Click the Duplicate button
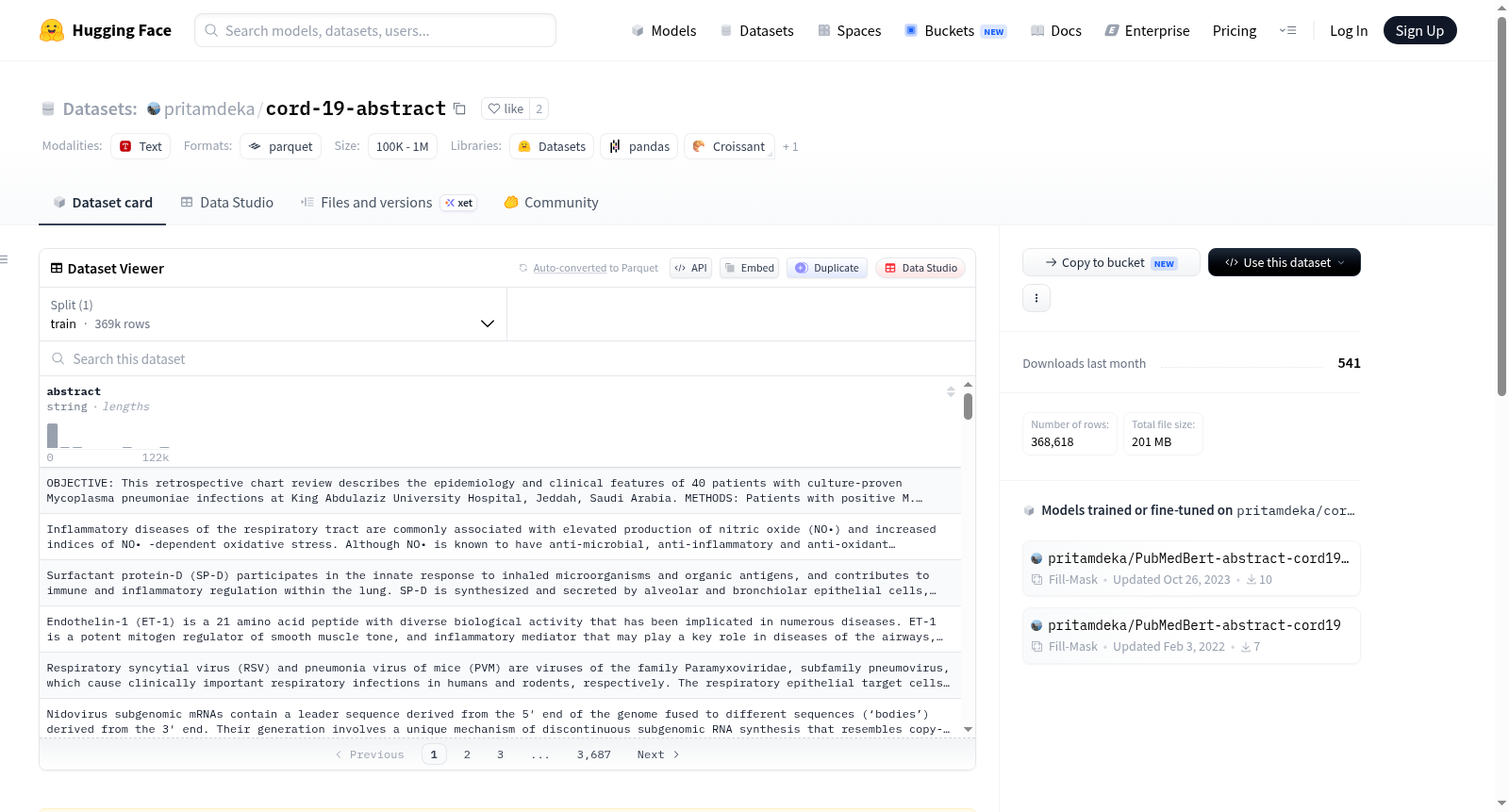1509x812 pixels. [x=827, y=268]
